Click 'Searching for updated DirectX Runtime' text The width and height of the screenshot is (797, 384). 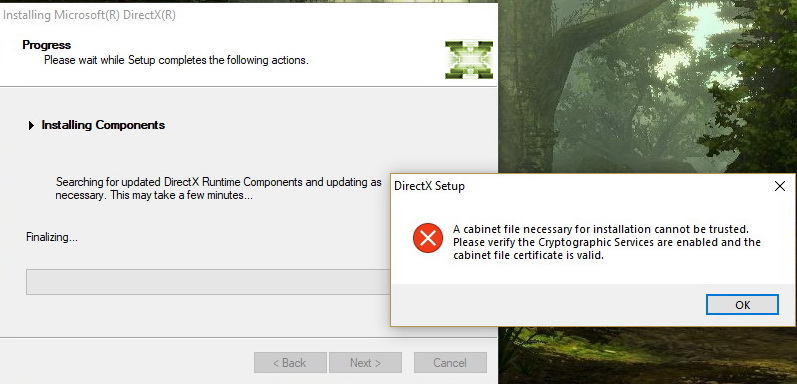click(x=219, y=189)
